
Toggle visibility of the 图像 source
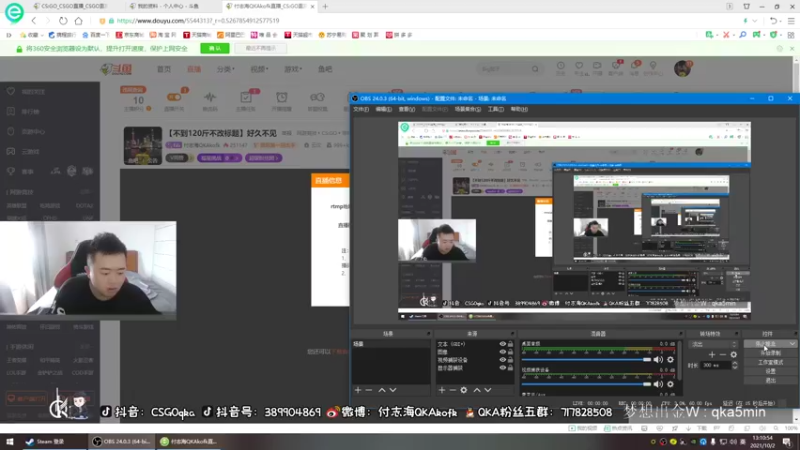[x=503, y=352]
